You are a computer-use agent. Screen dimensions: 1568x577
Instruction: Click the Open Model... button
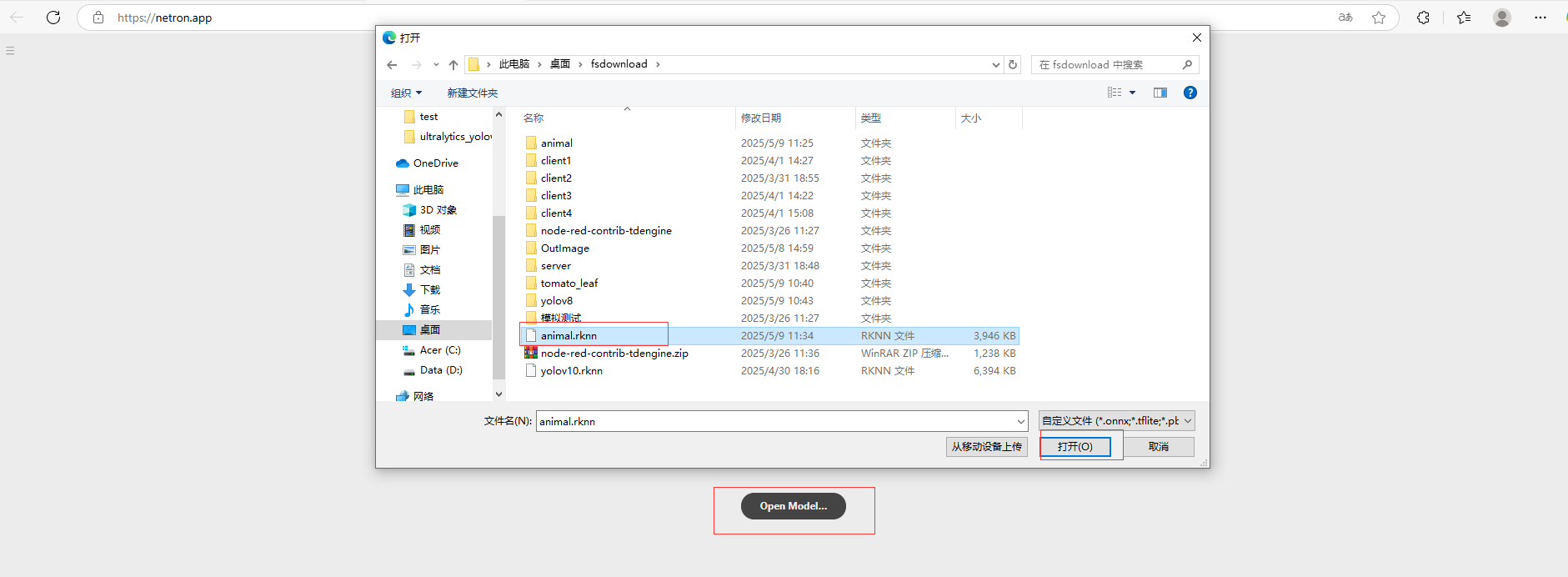[x=793, y=506]
